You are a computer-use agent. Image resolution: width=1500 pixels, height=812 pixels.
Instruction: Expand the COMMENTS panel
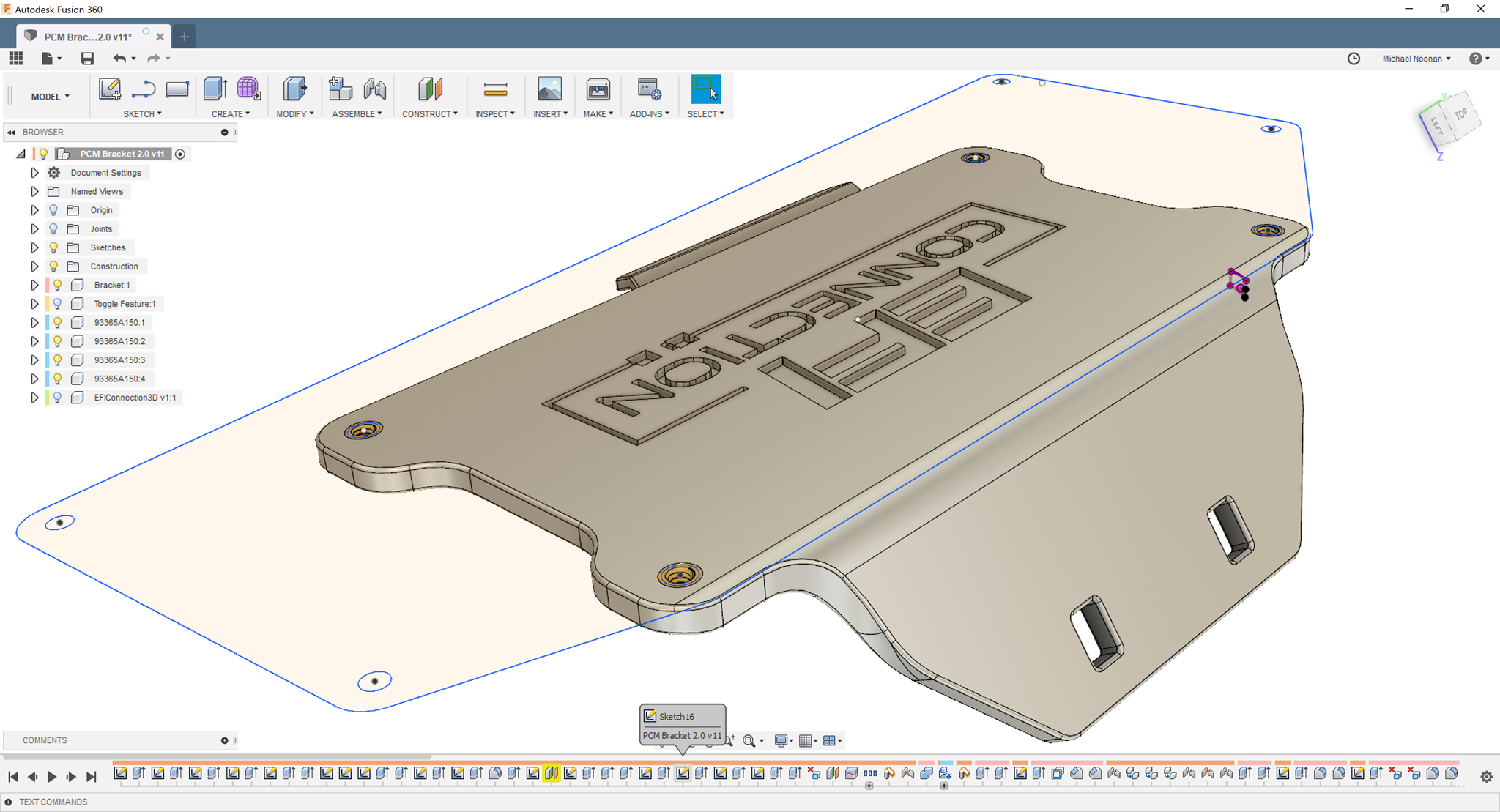pos(224,740)
